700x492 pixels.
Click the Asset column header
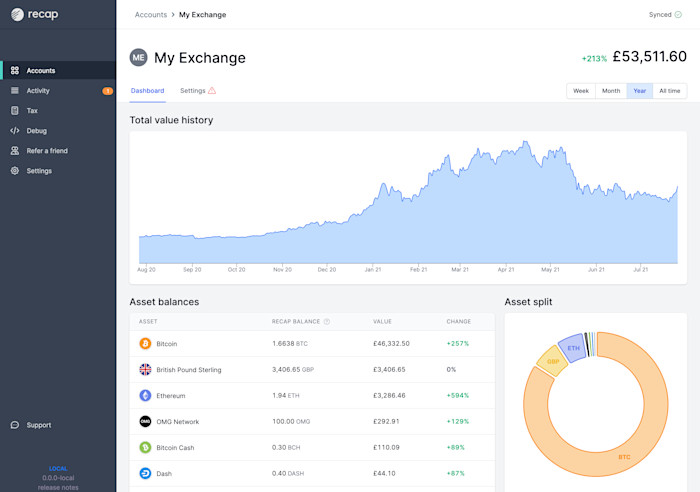pos(148,321)
